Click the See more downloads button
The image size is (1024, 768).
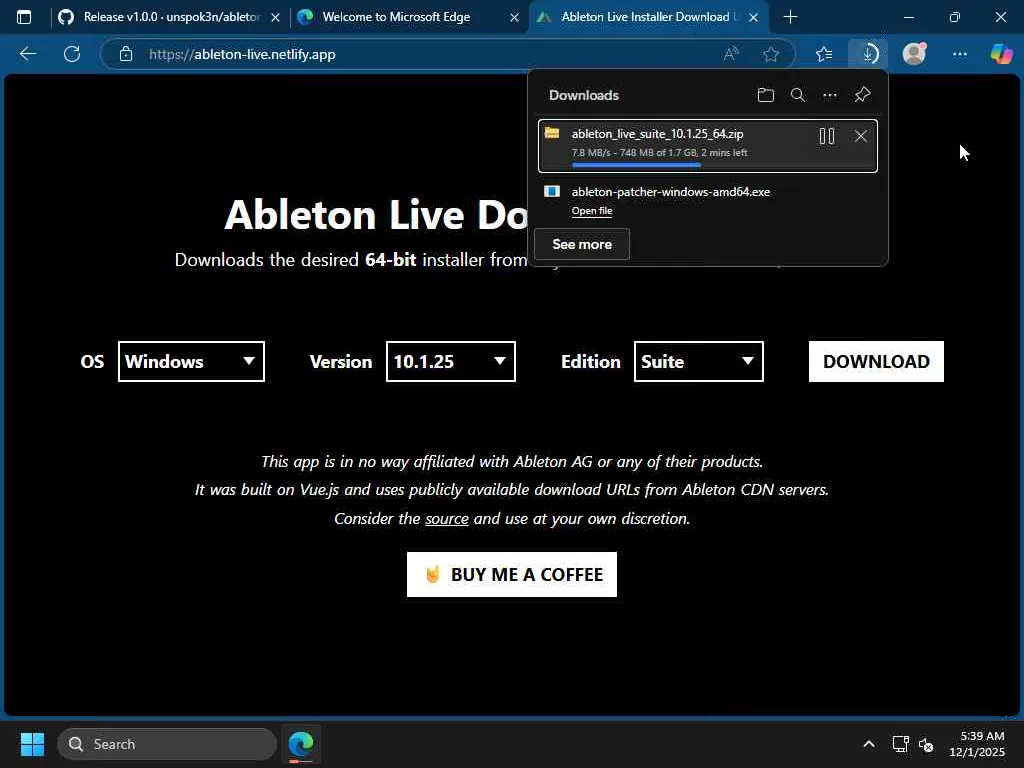coord(582,244)
